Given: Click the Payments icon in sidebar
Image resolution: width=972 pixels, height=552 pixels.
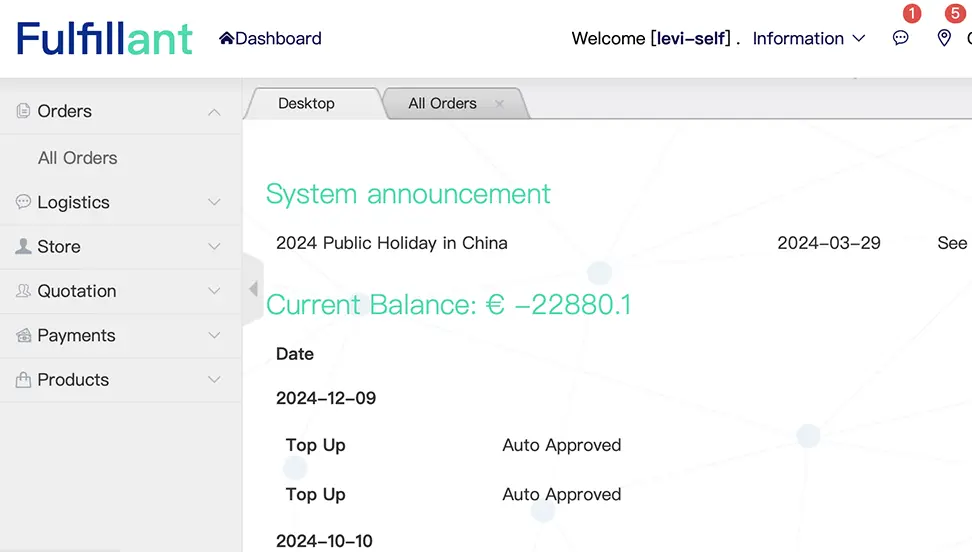Looking at the screenshot, I should point(23,336).
